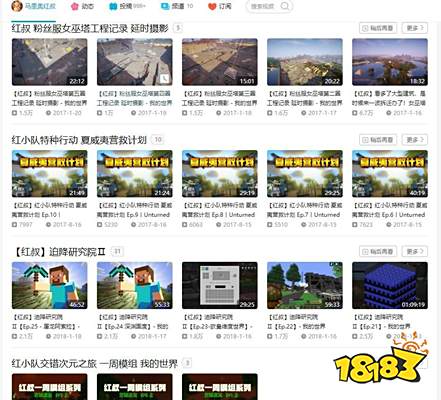Open the 投稿 tab

tap(128, 6)
